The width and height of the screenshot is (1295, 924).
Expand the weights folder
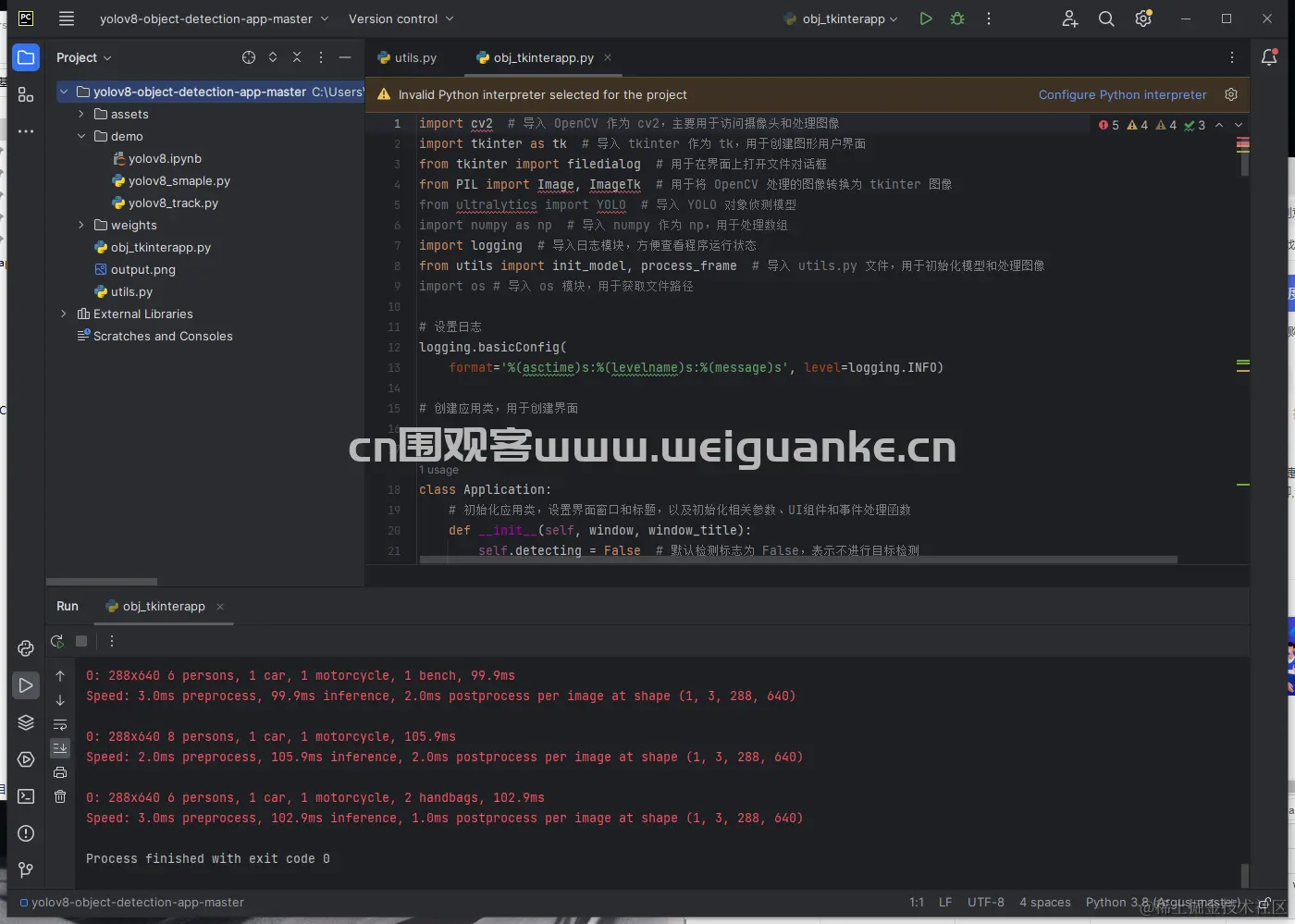point(81,225)
